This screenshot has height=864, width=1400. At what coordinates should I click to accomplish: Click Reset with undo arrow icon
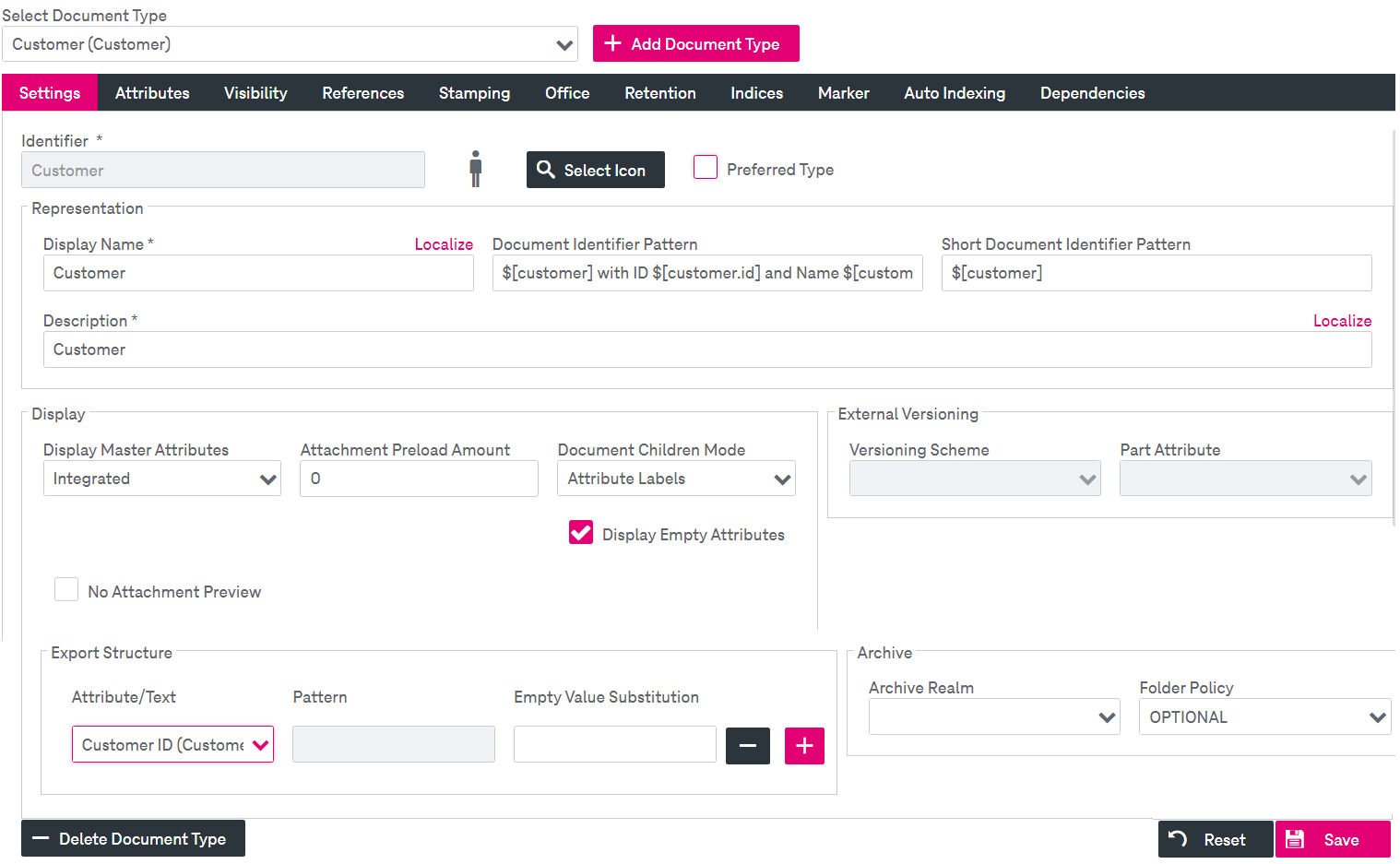click(x=1215, y=839)
